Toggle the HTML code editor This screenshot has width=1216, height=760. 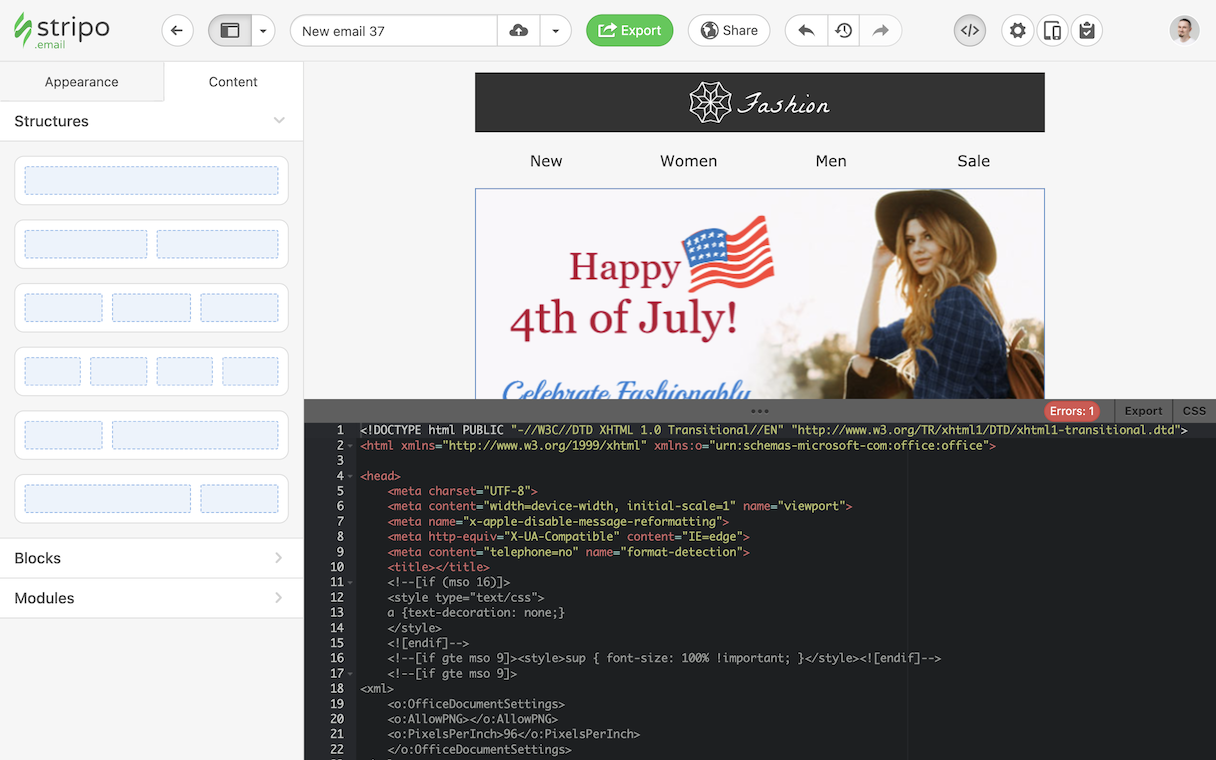coord(969,31)
